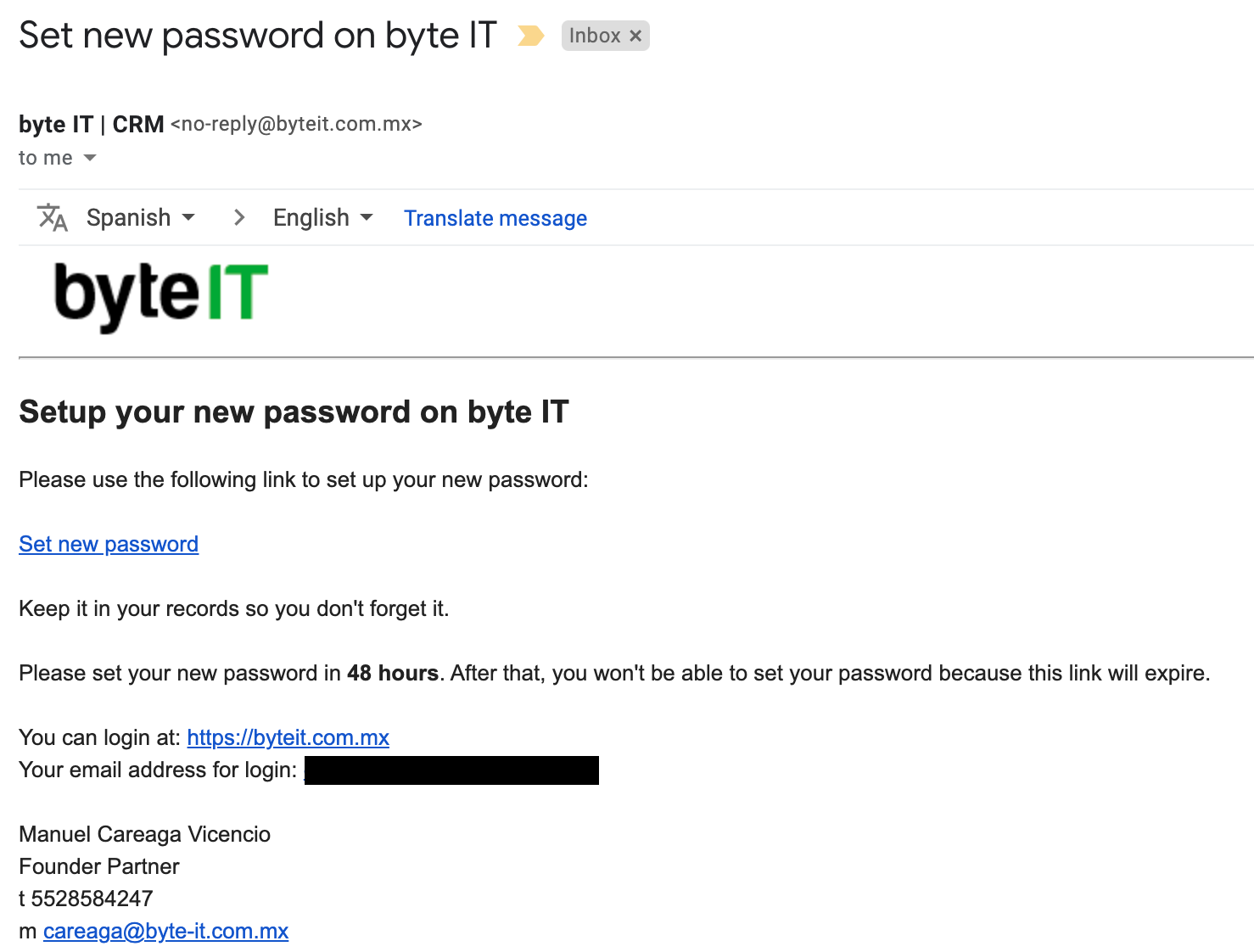This screenshot has height=952, width=1254.
Task: Open the Spanish source language dropdown
Action: coord(141,218)
